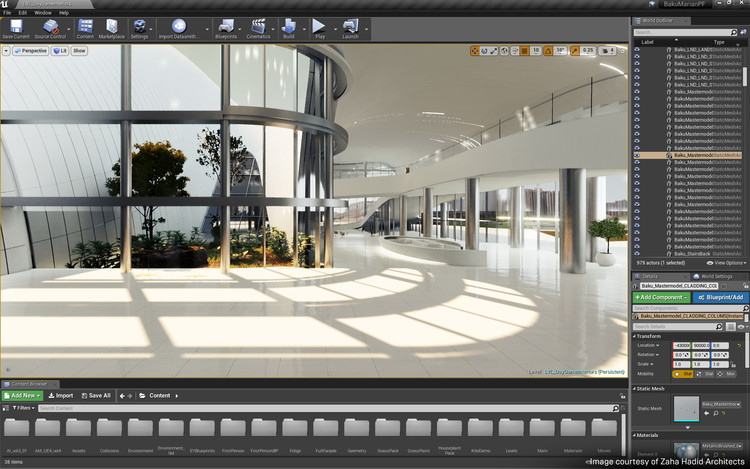Screen dimensions: 750x469
Task: Open the Marketplace toolbar icon
Action: click(x=113, y=25)
